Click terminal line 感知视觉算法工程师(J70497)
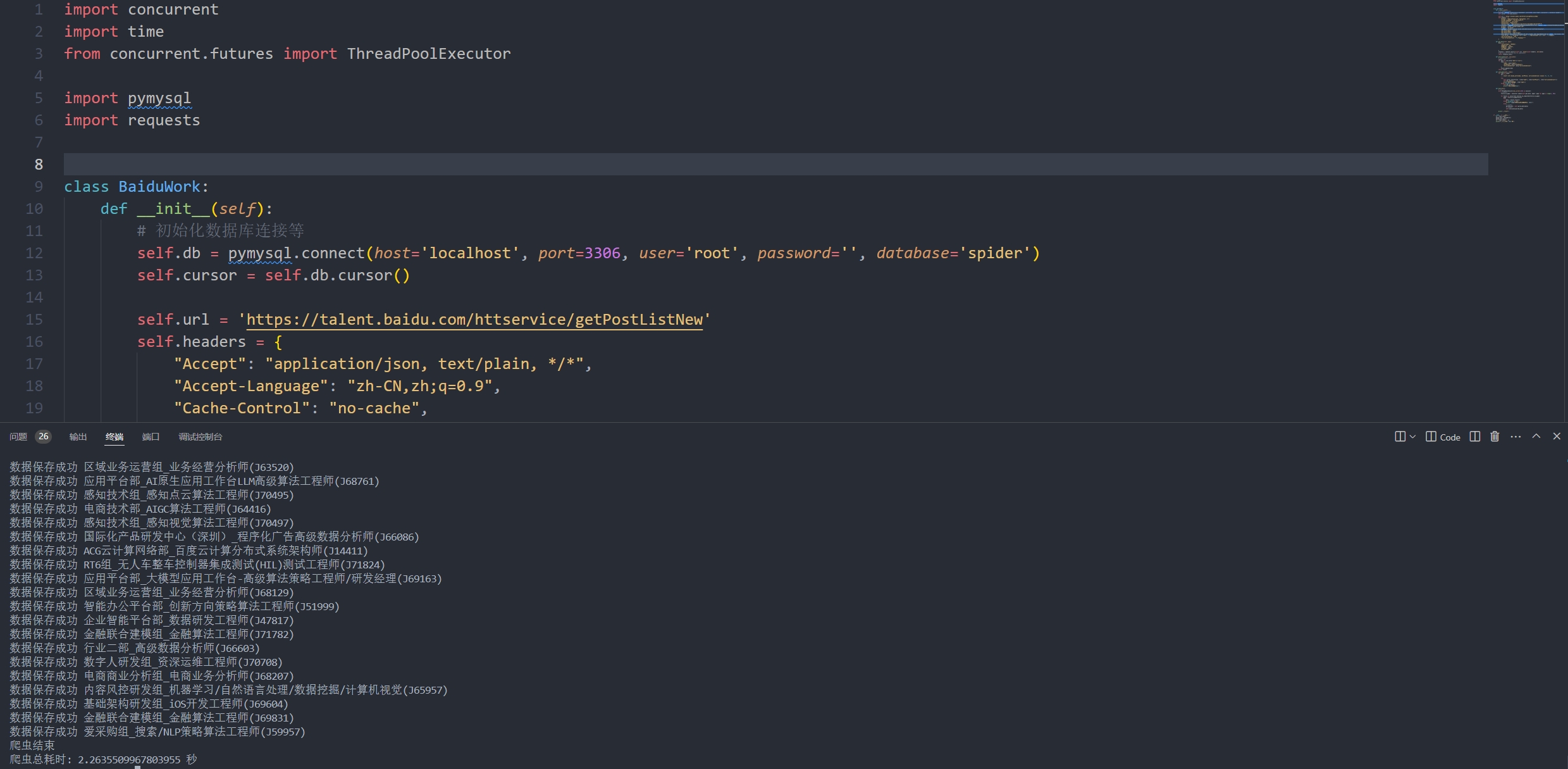This screenshot has height=769, width=1568. (x=152, y=523)
